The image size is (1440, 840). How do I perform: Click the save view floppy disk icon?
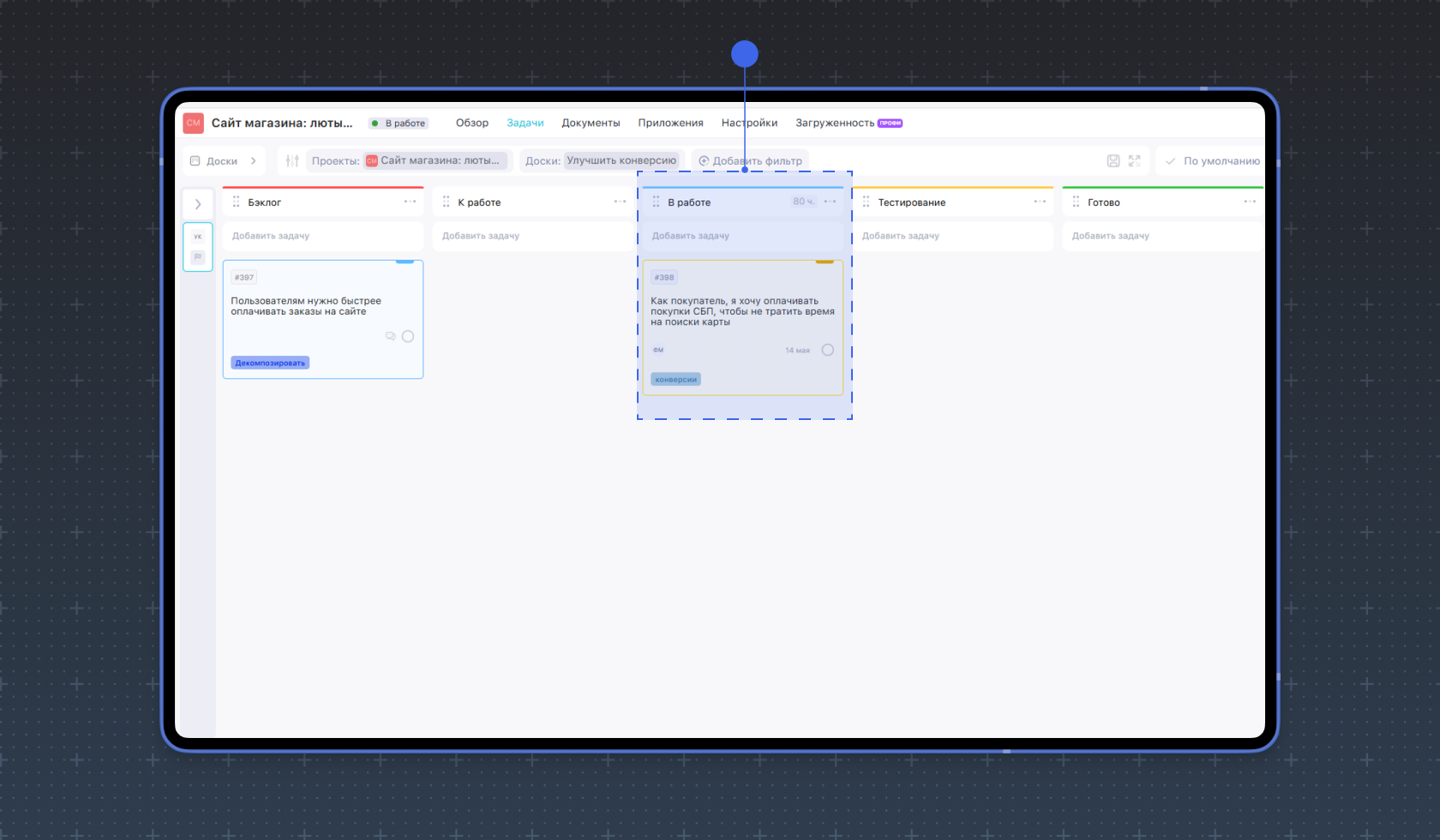click(x=1113, y=161)
